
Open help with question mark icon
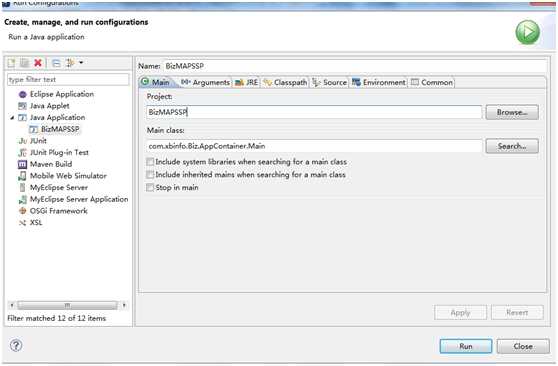[x=16, y=345]
